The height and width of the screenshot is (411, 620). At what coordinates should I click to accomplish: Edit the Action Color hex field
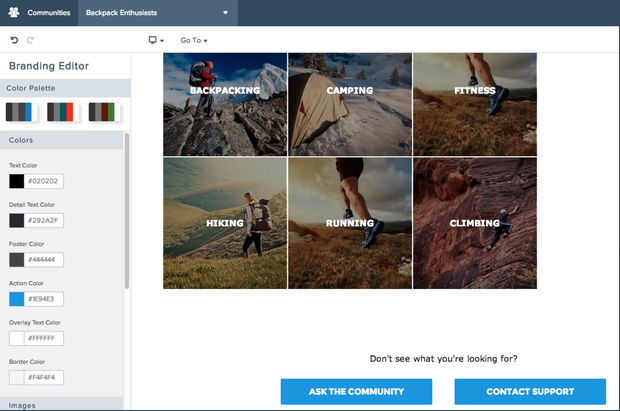coord(43,299)
